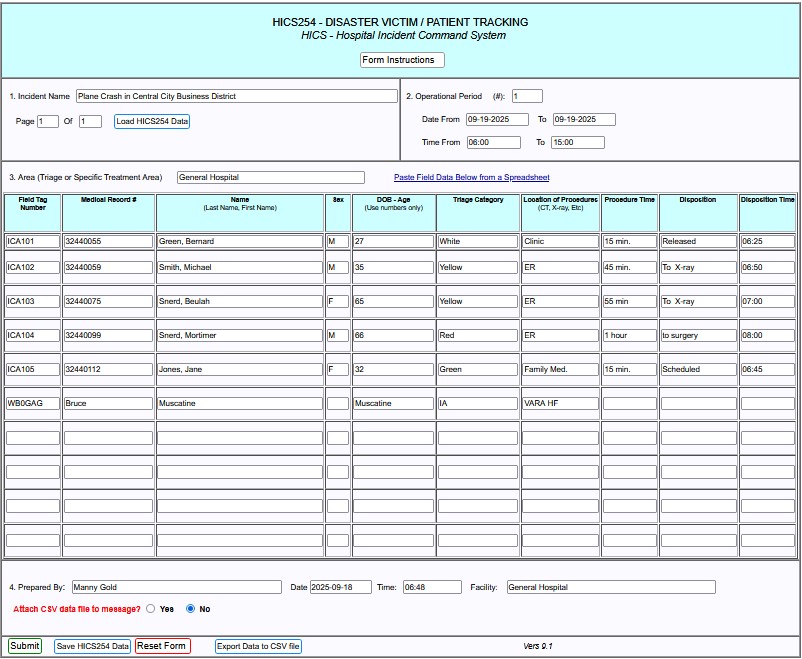
Task: Click the Prepared By field with Manny Gold
Action: tap(176, 588)
